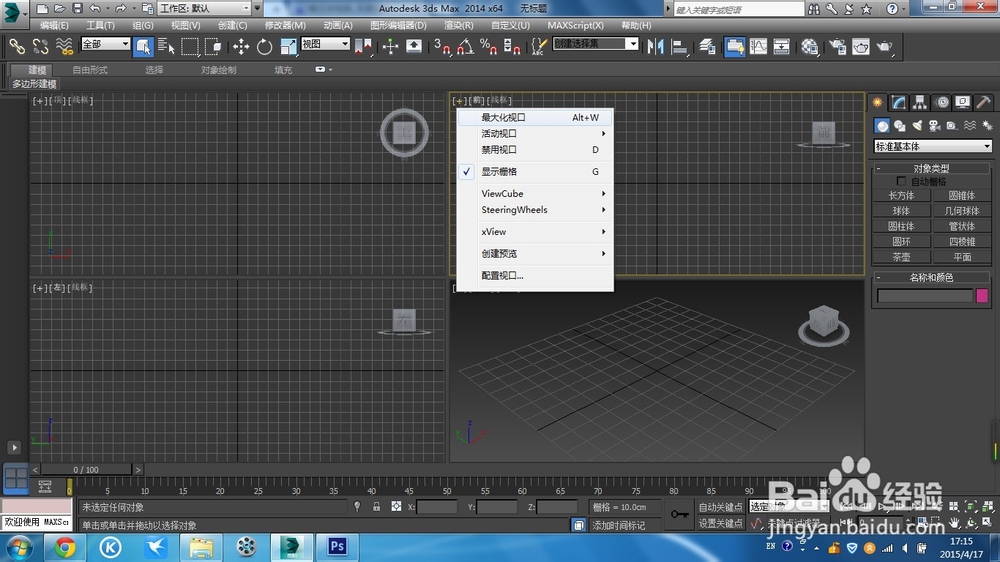1000x562 pixels.
Task: Select the Shapes category icon
Action: (899, 126)
